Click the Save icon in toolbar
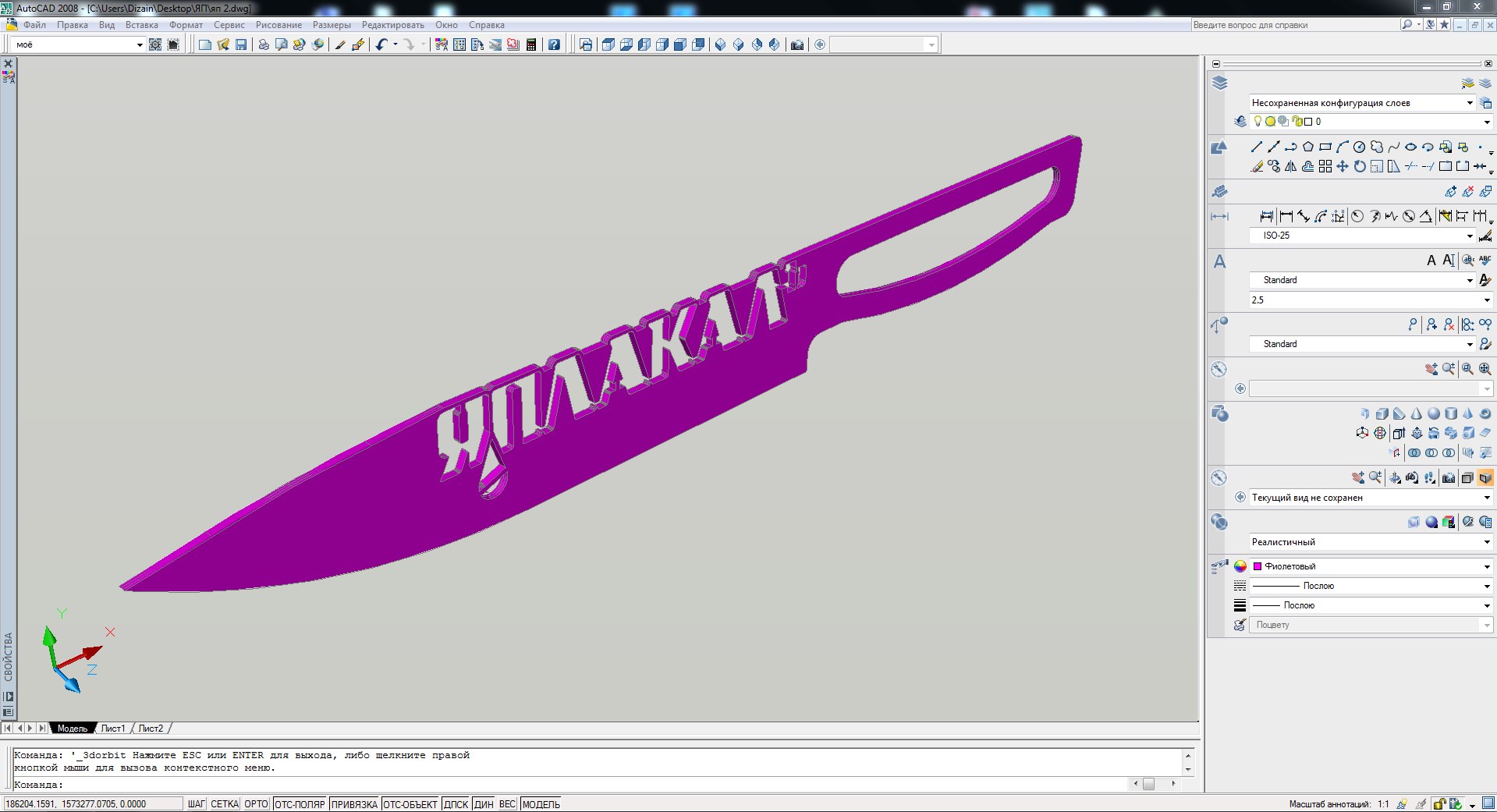This screenshot has height=812, width=1497. [x=241, y=44]
